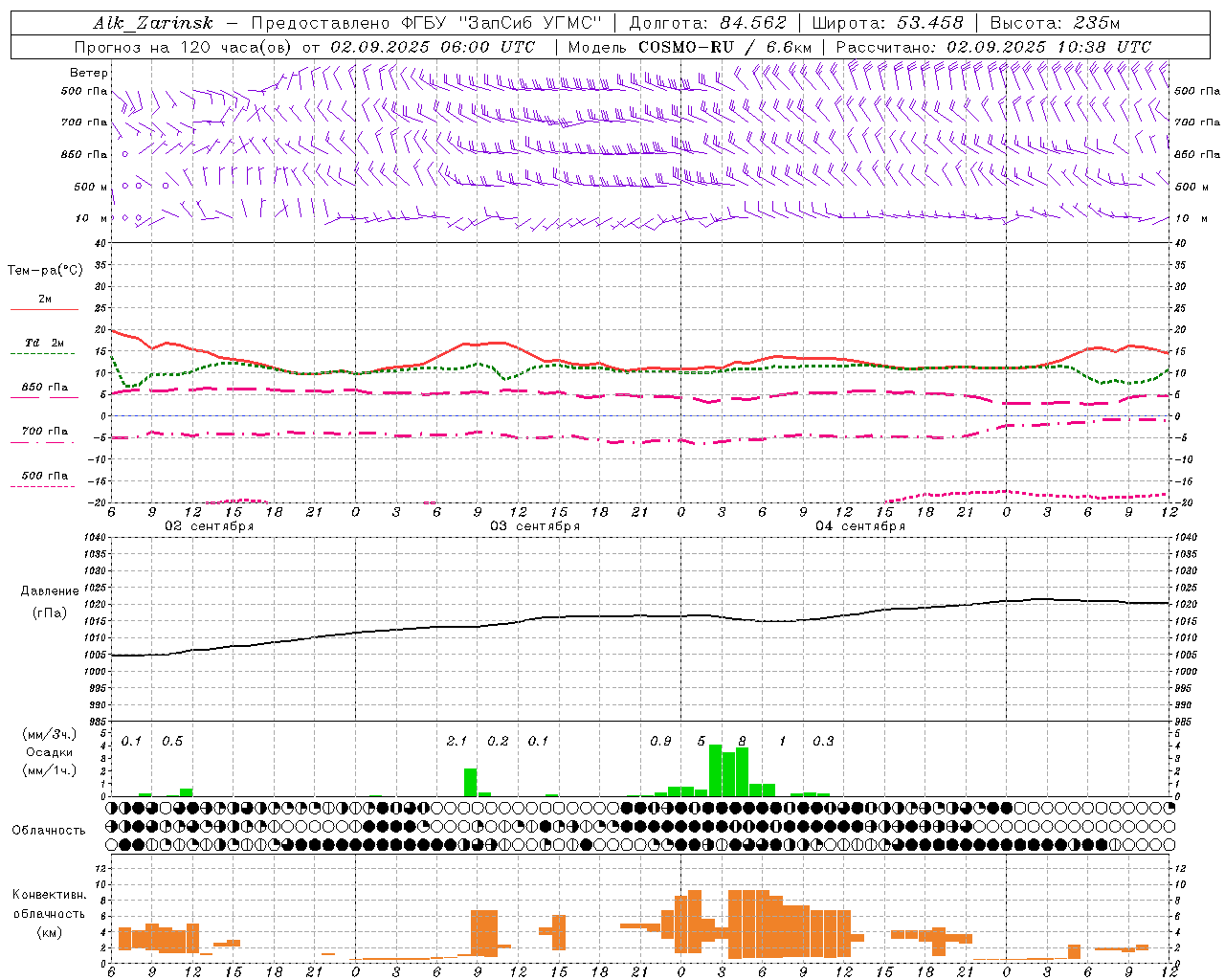Select the (мм/3ч.) unit label

tap(50, 734)
